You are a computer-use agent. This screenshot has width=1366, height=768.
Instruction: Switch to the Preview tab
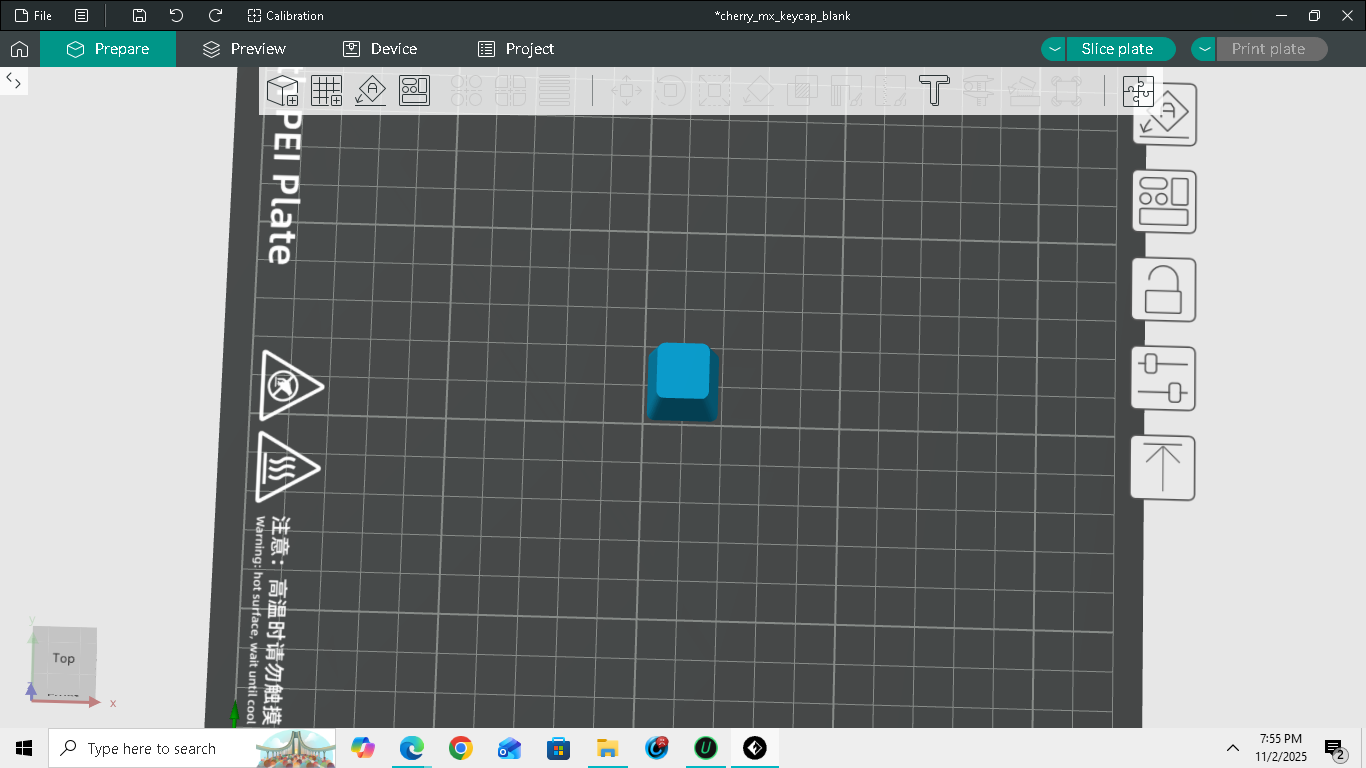pyautogui.click(x=244, y=49)
